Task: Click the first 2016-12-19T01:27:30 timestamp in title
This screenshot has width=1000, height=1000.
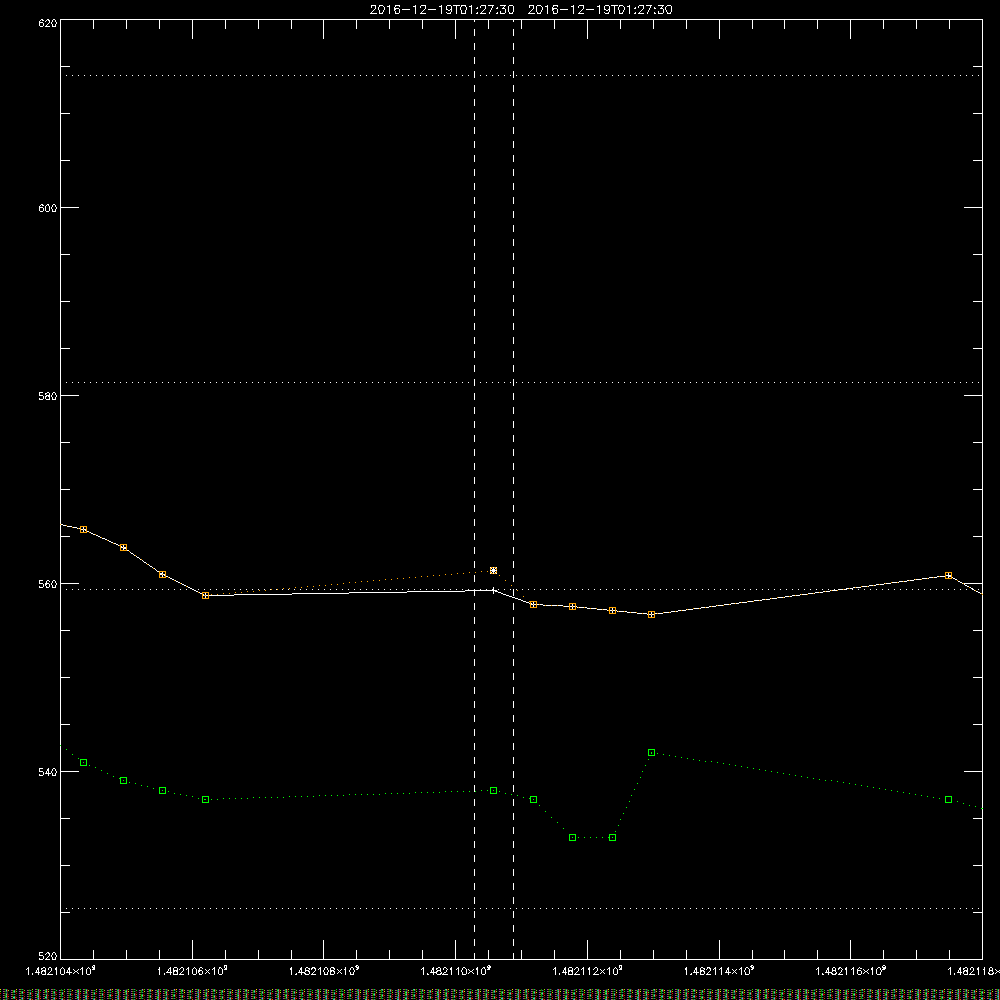Action: [x=442, y=10]
